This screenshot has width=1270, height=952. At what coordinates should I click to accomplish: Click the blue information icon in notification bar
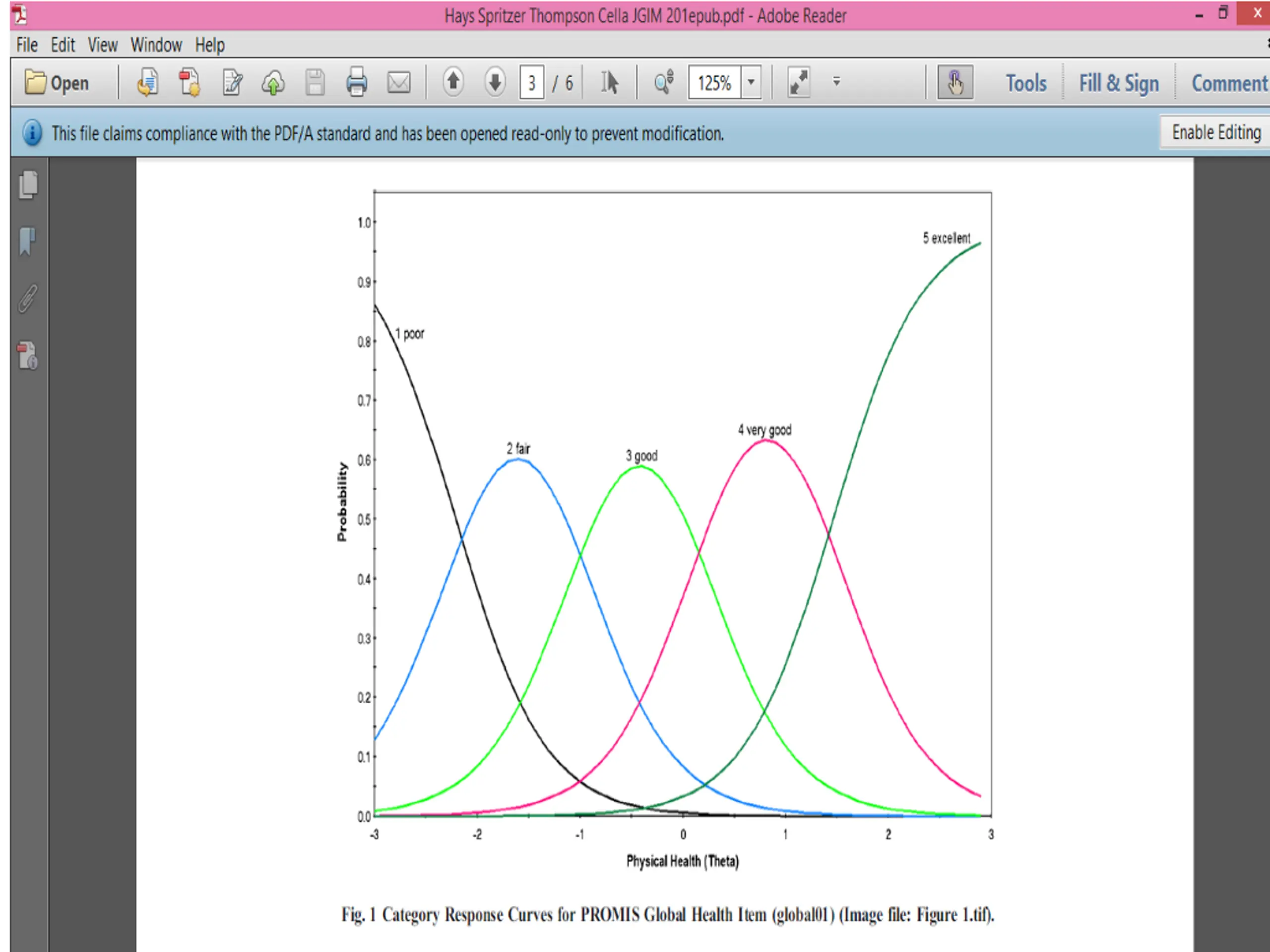(32, 133)
